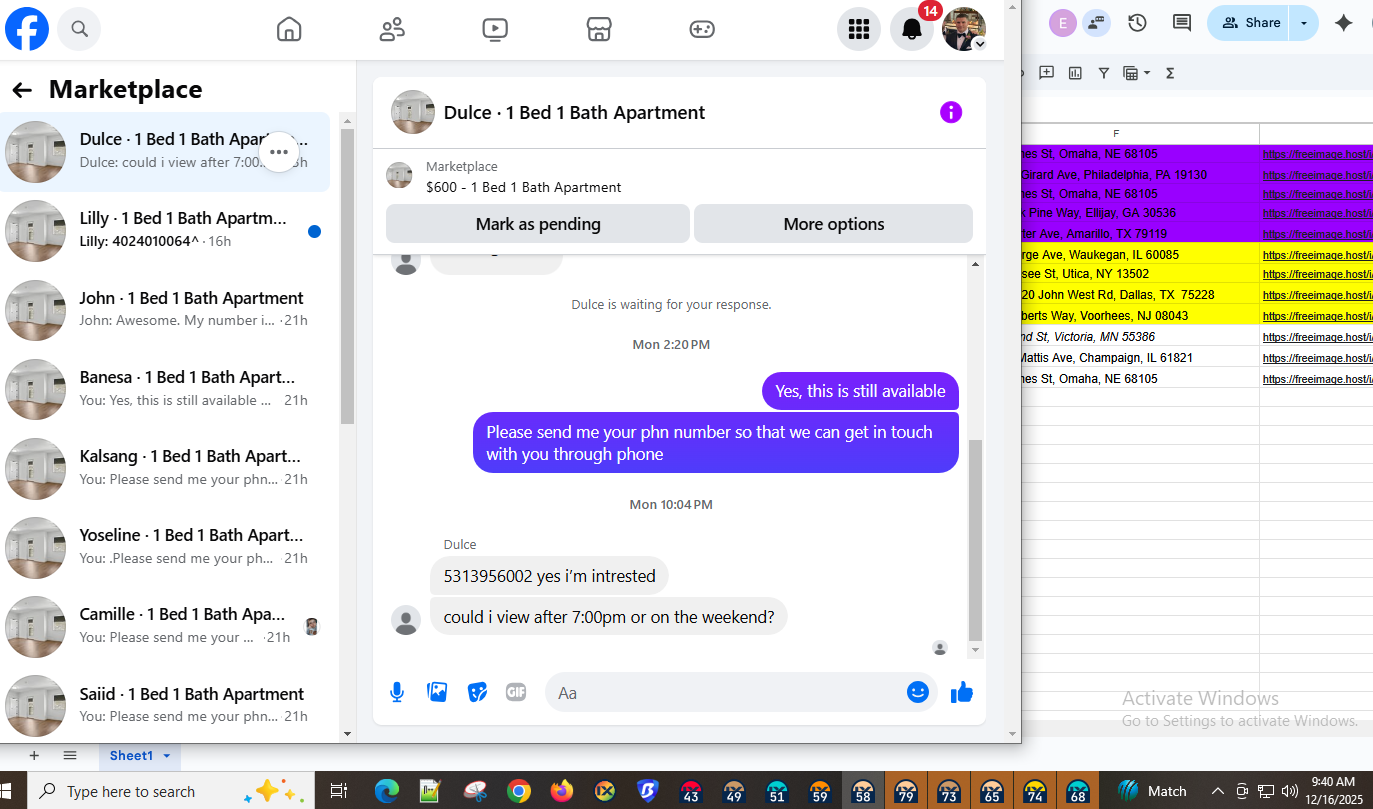
Task: Open the all sheets list icon
Action: (70, 755)
